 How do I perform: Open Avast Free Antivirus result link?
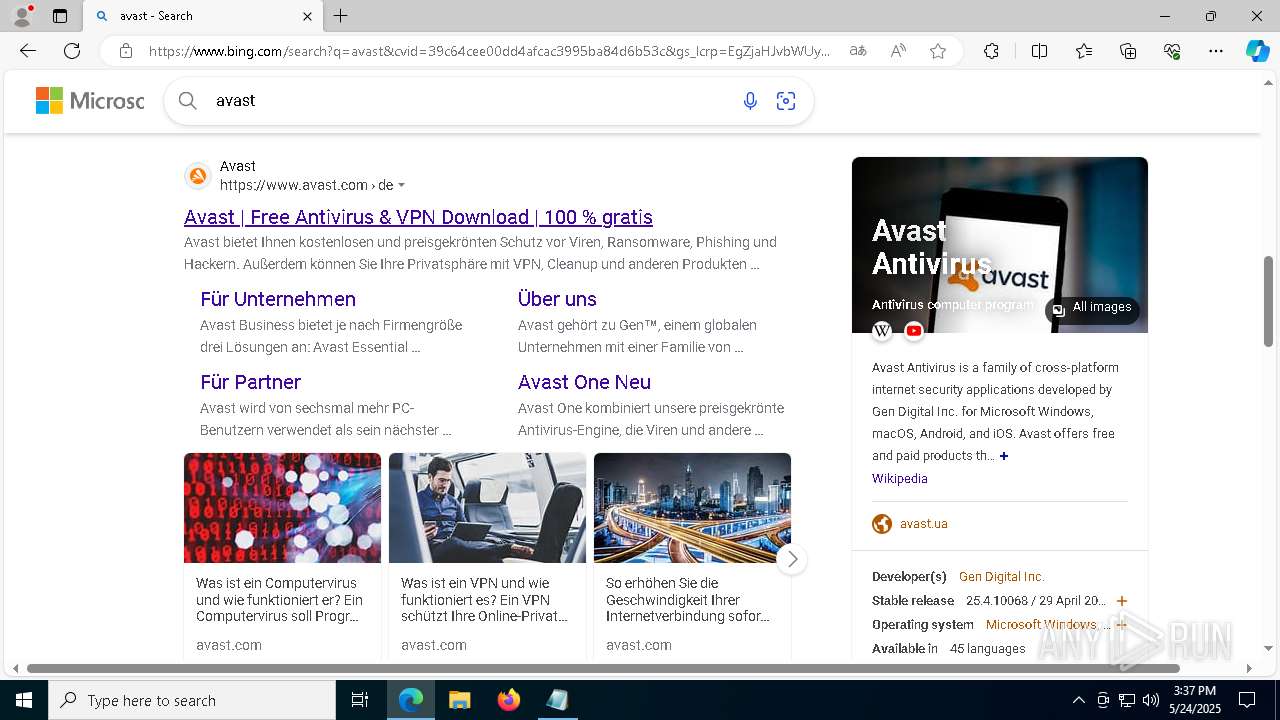tap(418, 217)
